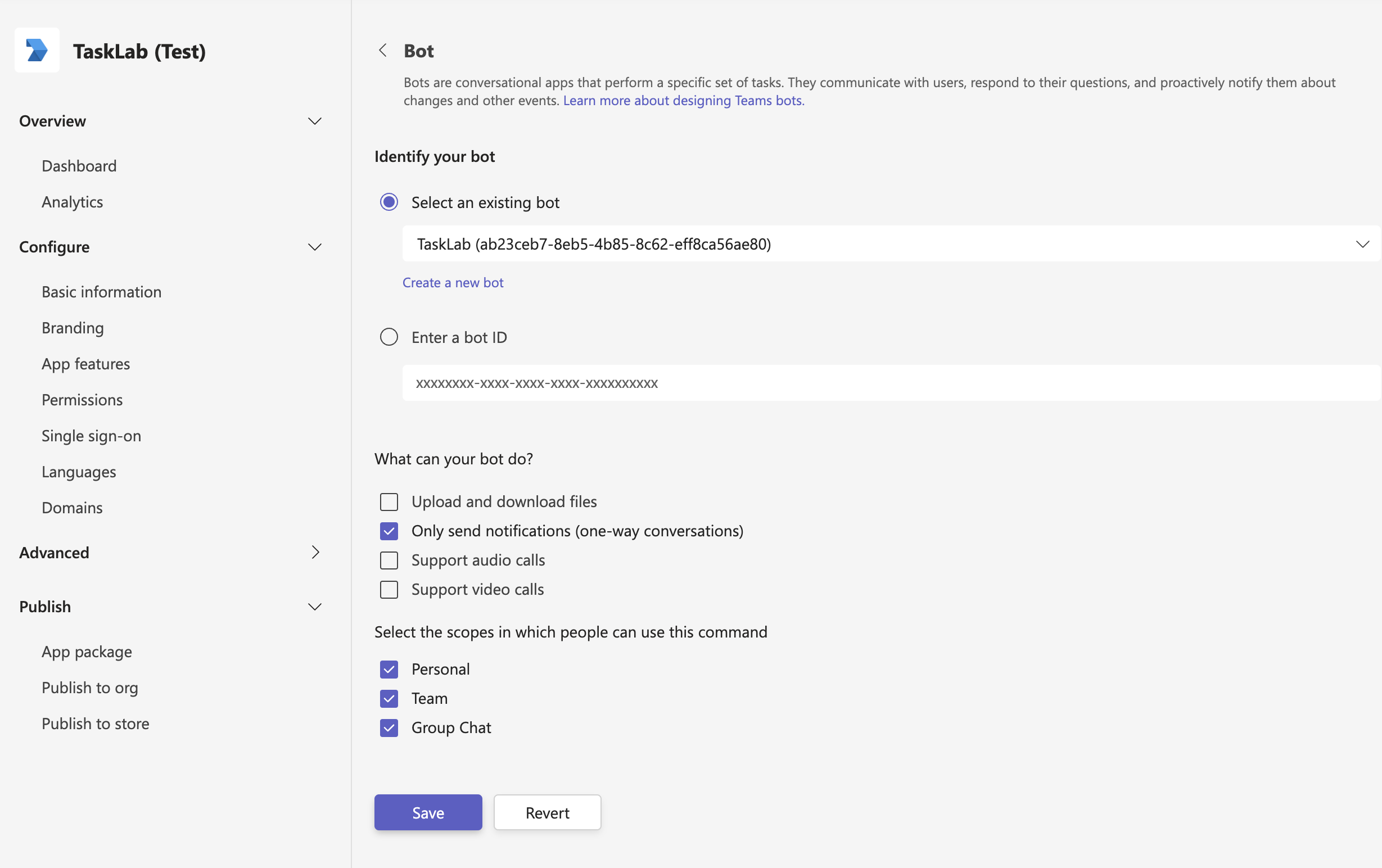The height and width of the screenshot is (868, 1382).
Task: Open the existing bot dropdown
Action: [x=1363, y=244]
